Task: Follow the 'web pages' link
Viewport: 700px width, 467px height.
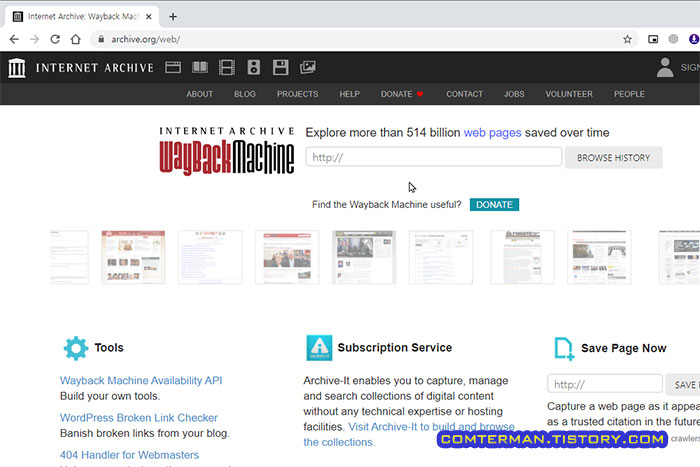Action: [x=492, y=133]
